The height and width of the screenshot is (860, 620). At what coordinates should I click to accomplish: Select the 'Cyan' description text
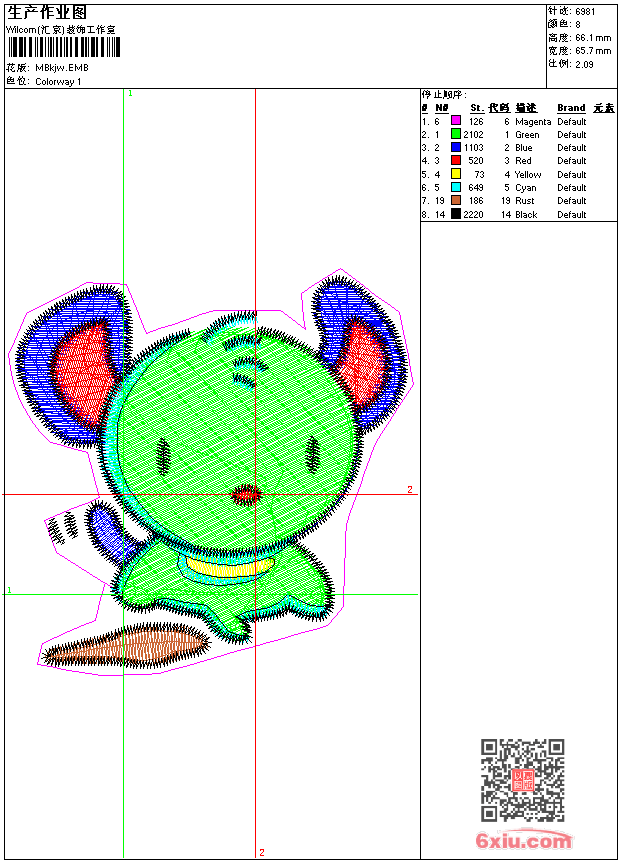pos(526,188)
